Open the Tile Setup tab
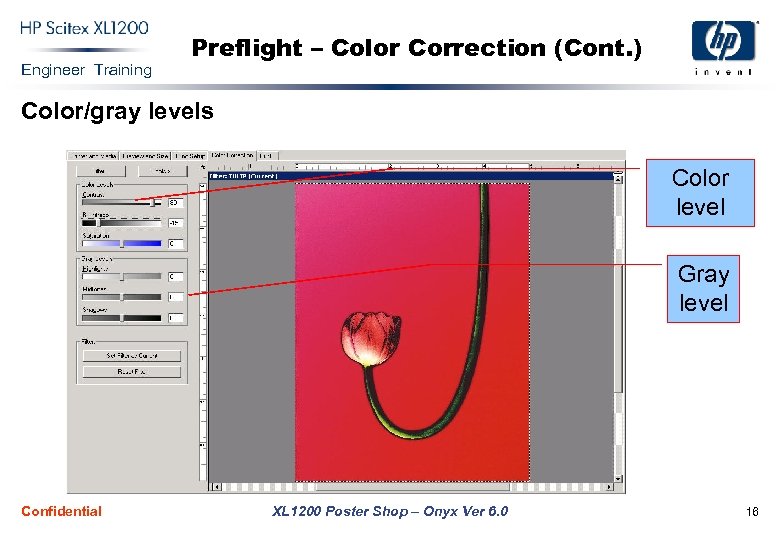Image resolution: width=780 pixels, height=540 pixels. pos(191,156)
